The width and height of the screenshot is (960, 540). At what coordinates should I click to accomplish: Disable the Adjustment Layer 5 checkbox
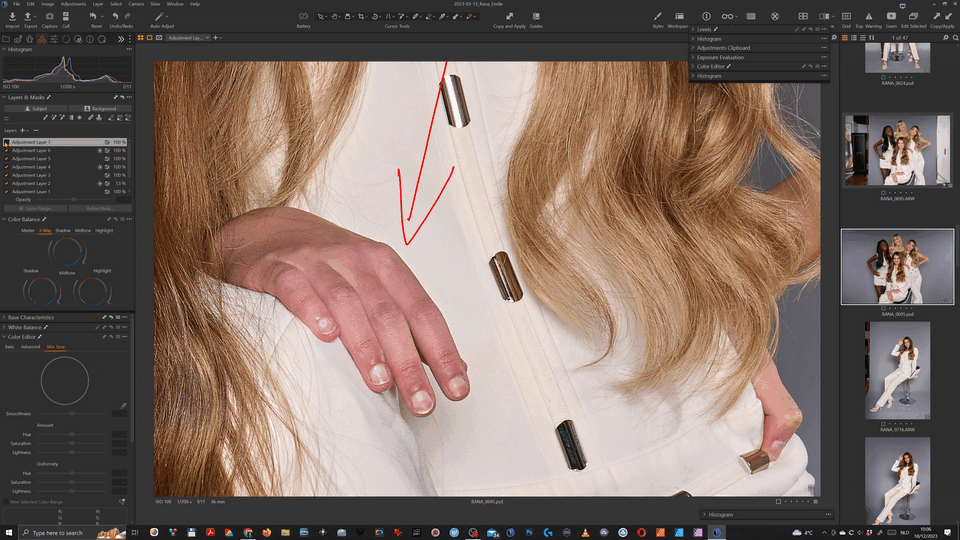(6, 159)
